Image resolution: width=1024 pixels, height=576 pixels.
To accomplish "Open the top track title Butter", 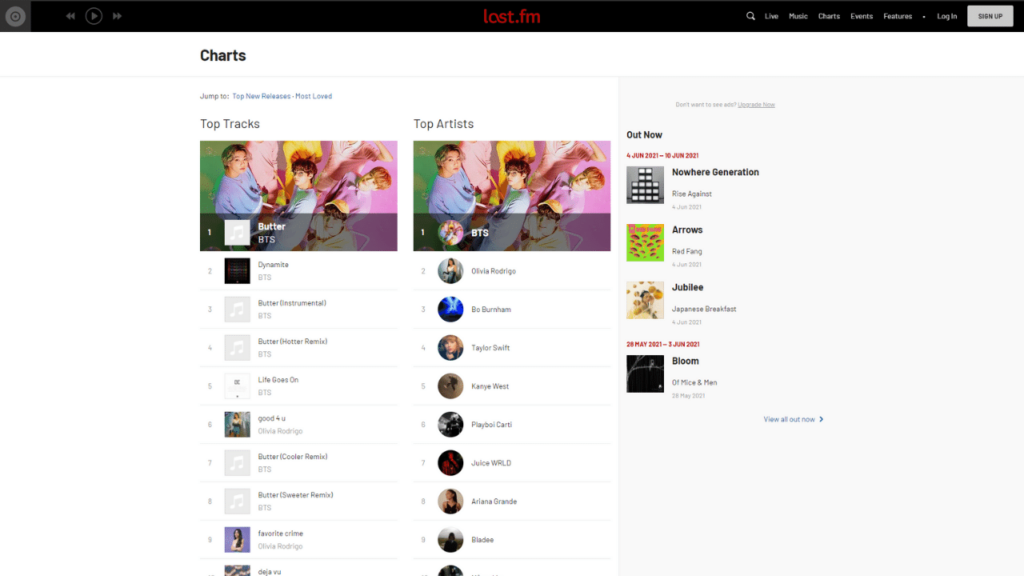I will tap(272, 227).
